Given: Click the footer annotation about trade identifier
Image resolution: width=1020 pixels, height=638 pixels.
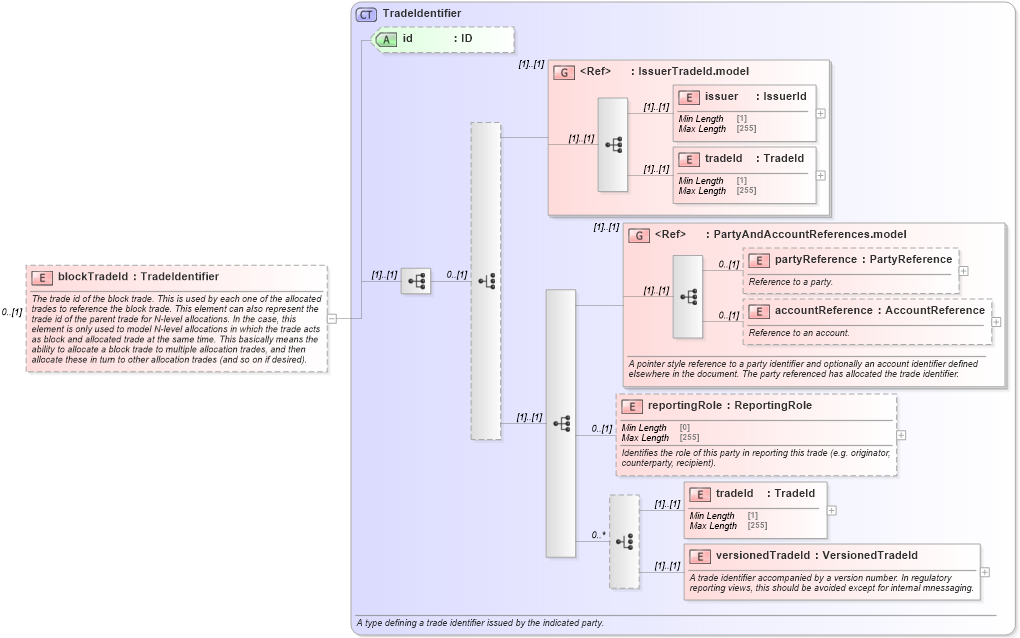Looking at the screenshot, I should click(x=480, y=622).
